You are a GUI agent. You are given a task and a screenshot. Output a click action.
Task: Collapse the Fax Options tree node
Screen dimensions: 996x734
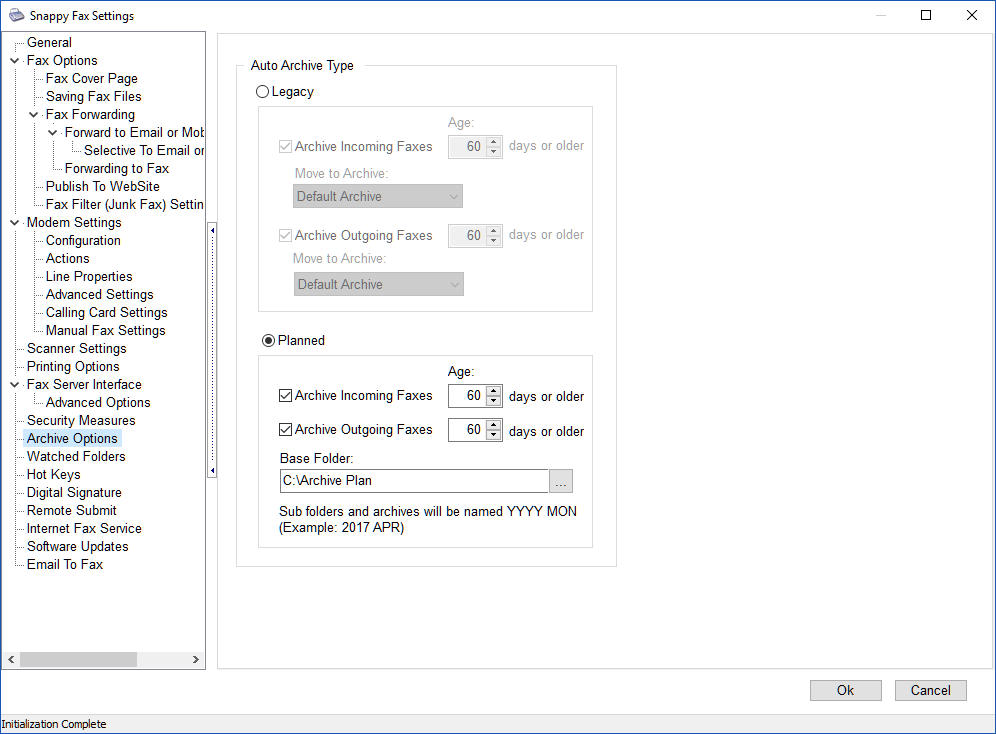(x=14, y=61)
